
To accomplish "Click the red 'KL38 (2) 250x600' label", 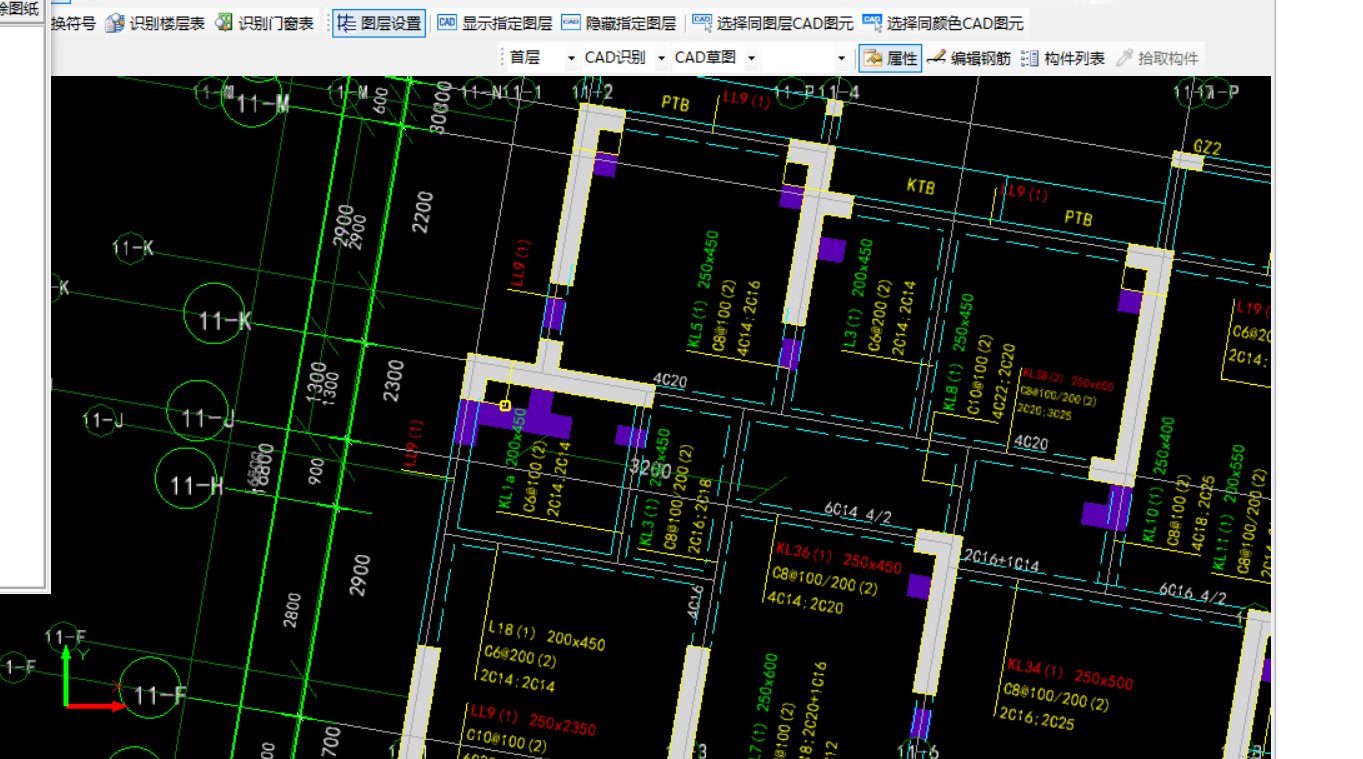I will (1068, 380).
